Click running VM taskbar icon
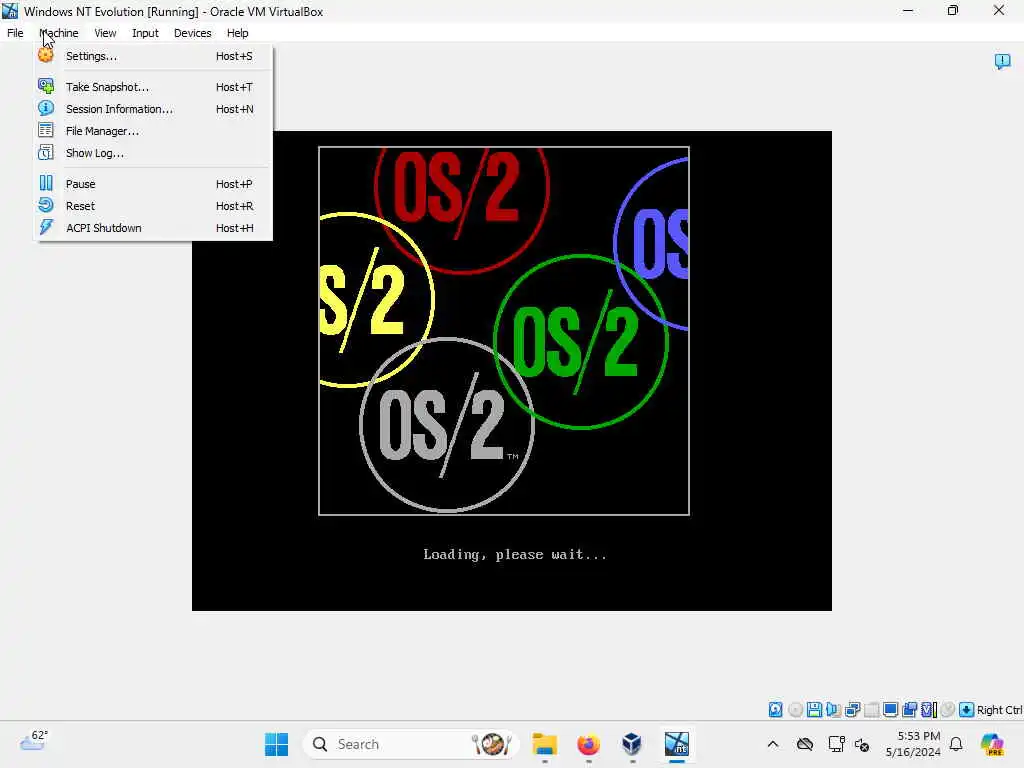Viewport: 1024px width, 768px height. [x=677, y=744]
